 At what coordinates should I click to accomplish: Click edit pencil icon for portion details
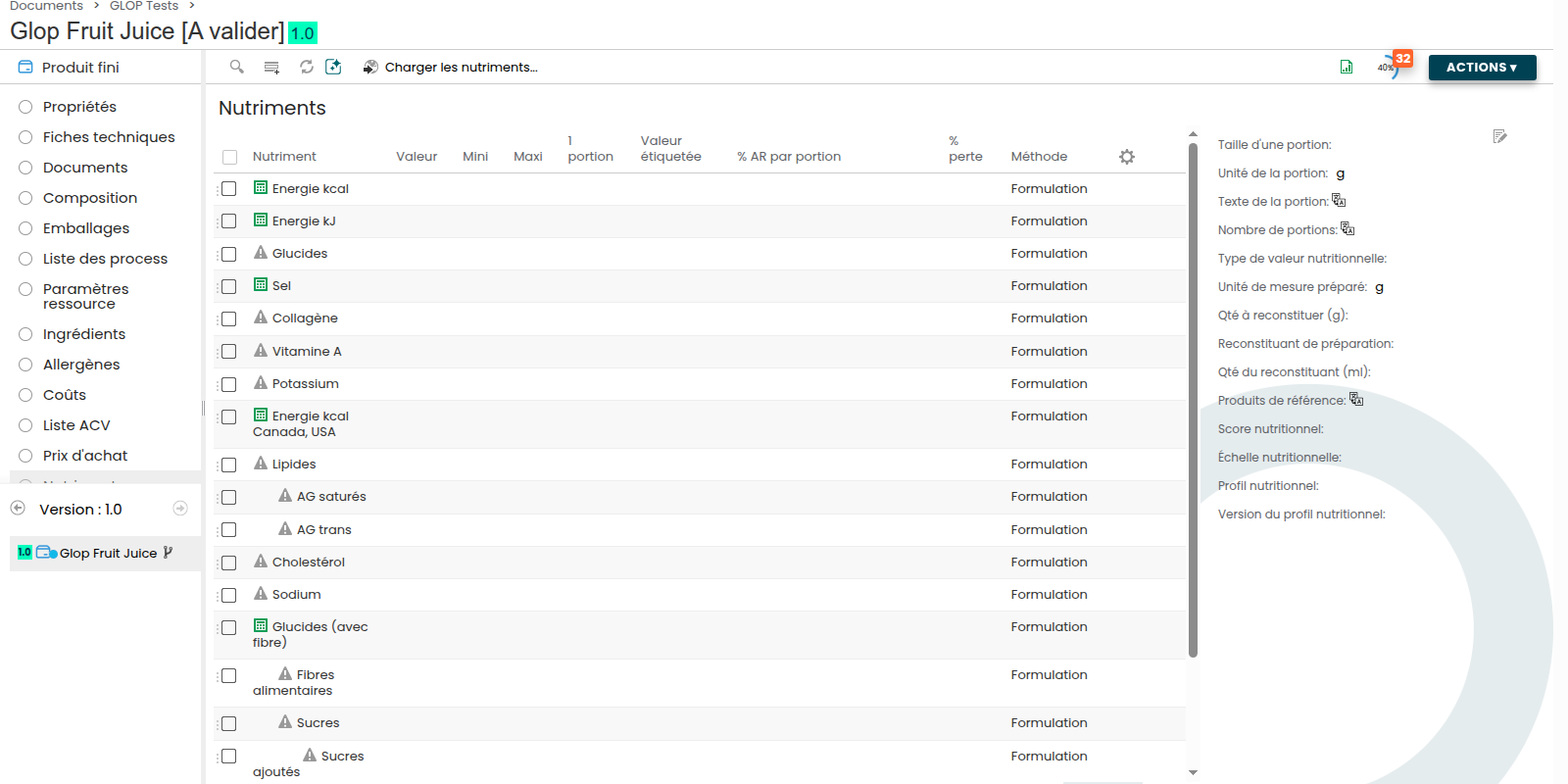click(x=1499, y=136)
